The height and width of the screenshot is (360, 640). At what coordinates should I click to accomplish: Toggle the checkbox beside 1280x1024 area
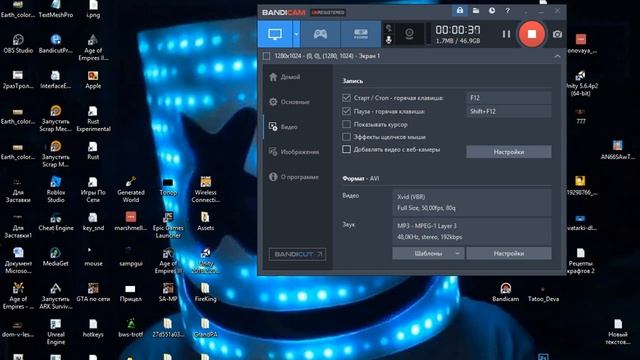[x=267, y=56]
